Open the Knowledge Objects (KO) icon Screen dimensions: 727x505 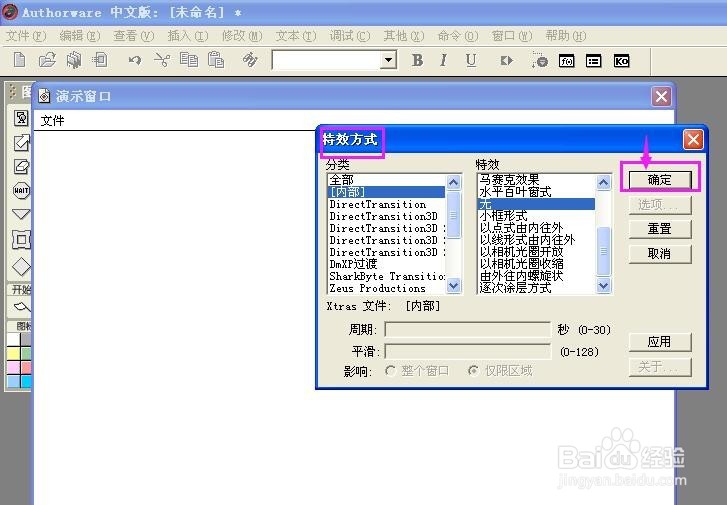coord(621,61)
